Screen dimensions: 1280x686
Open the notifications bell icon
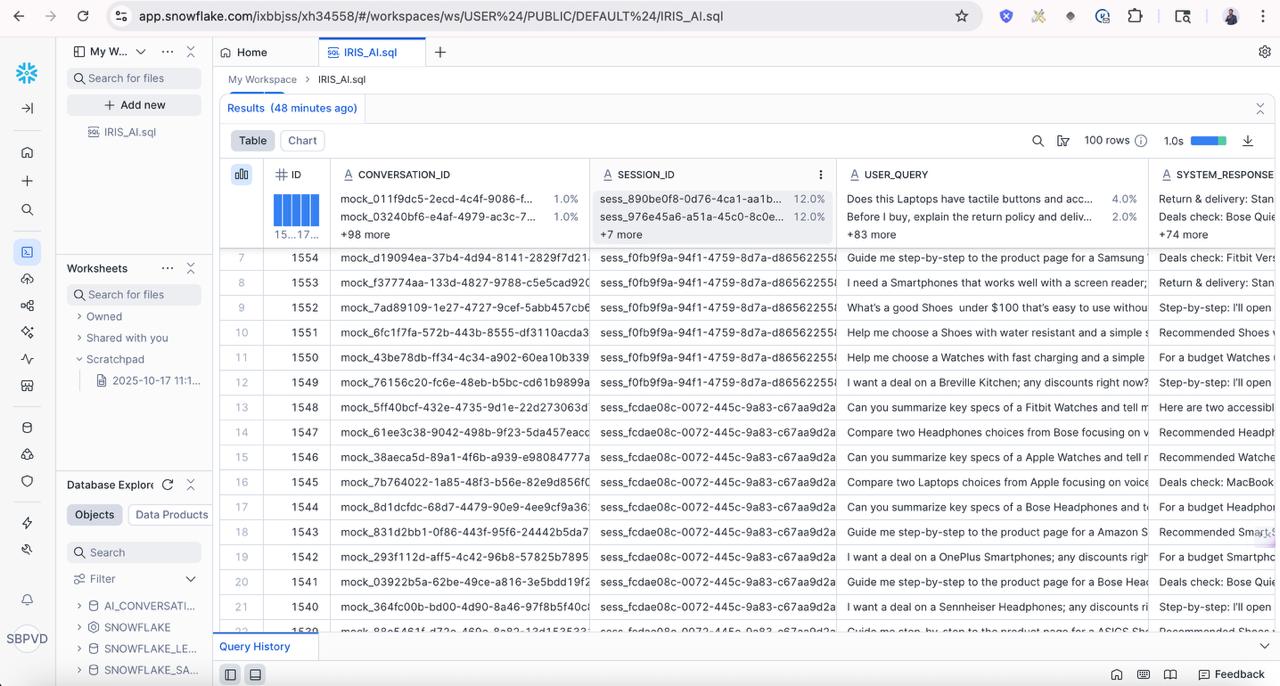click(x=27, y=600)
